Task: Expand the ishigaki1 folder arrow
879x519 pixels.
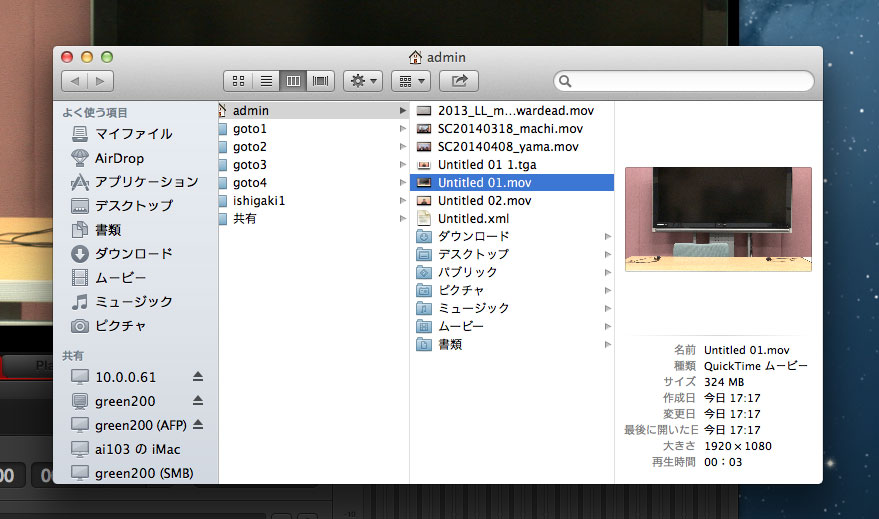Action: pyautogui.click(x=403, y=201)
